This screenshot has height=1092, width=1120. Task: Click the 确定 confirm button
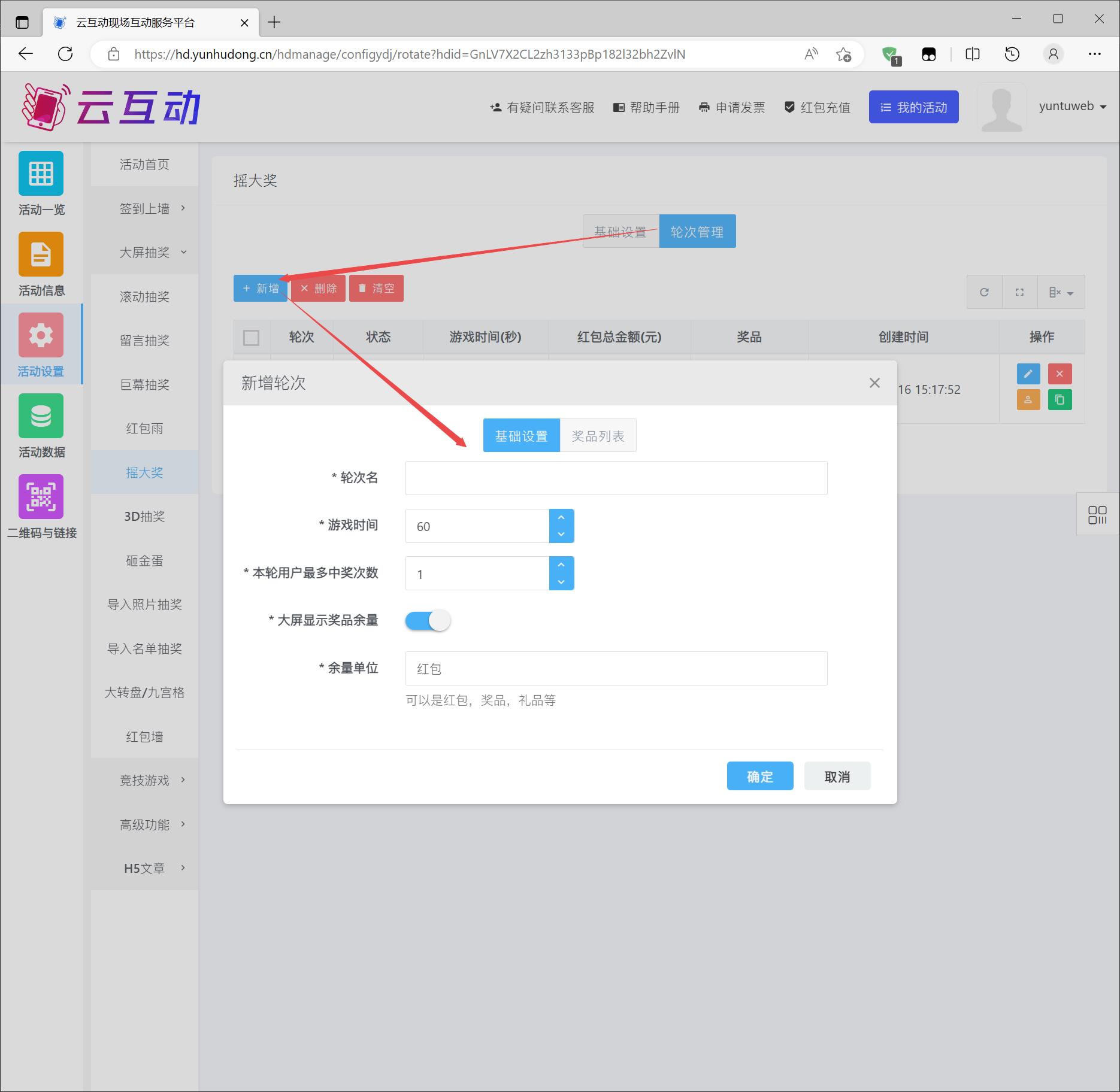(759, 776)
